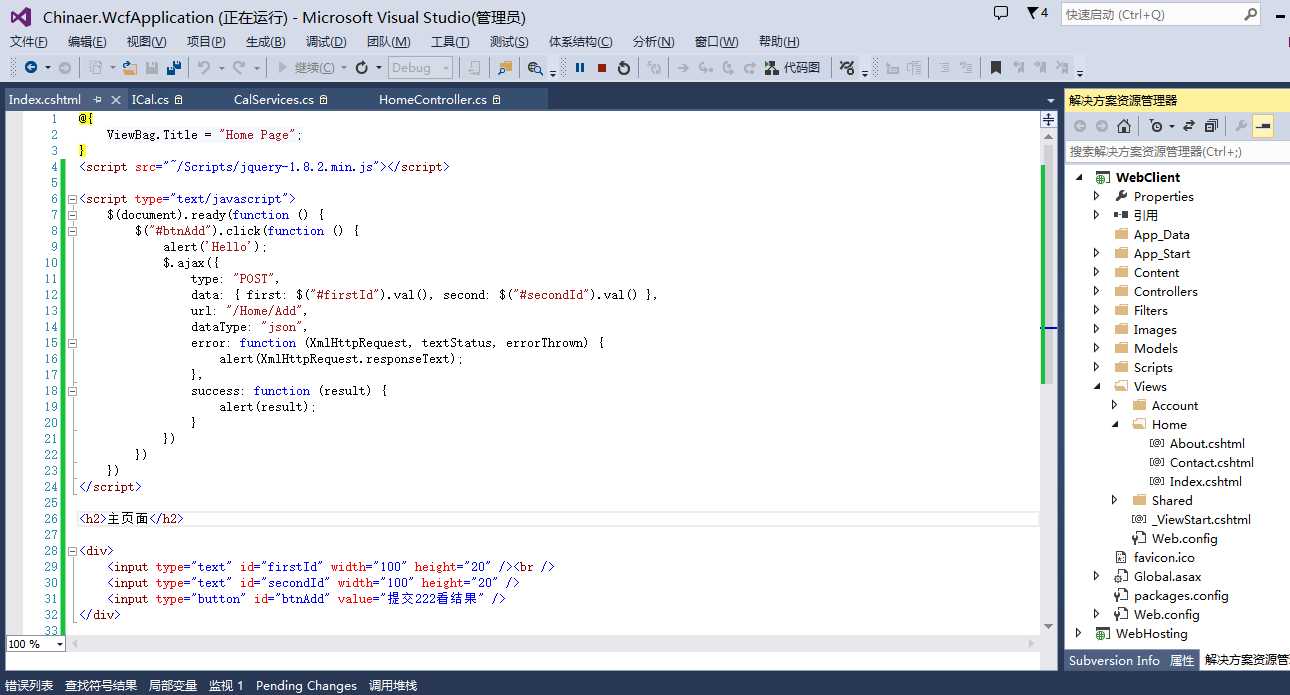Close the Index.cshtml tab
The height and width of the screenshot is (695, 1290).
point(116,99)
